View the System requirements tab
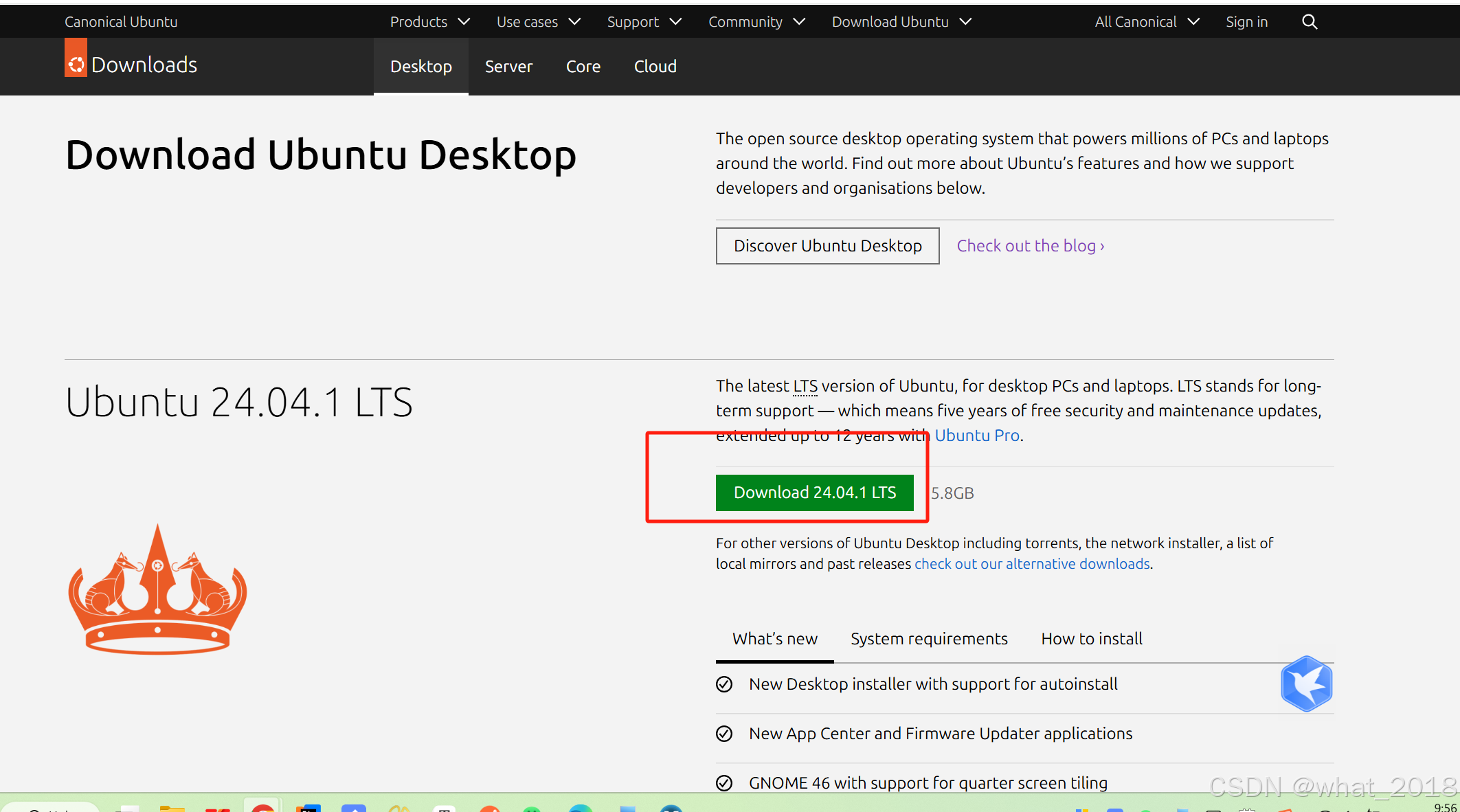The image size is (1460, 812). [x=929, y=638]
